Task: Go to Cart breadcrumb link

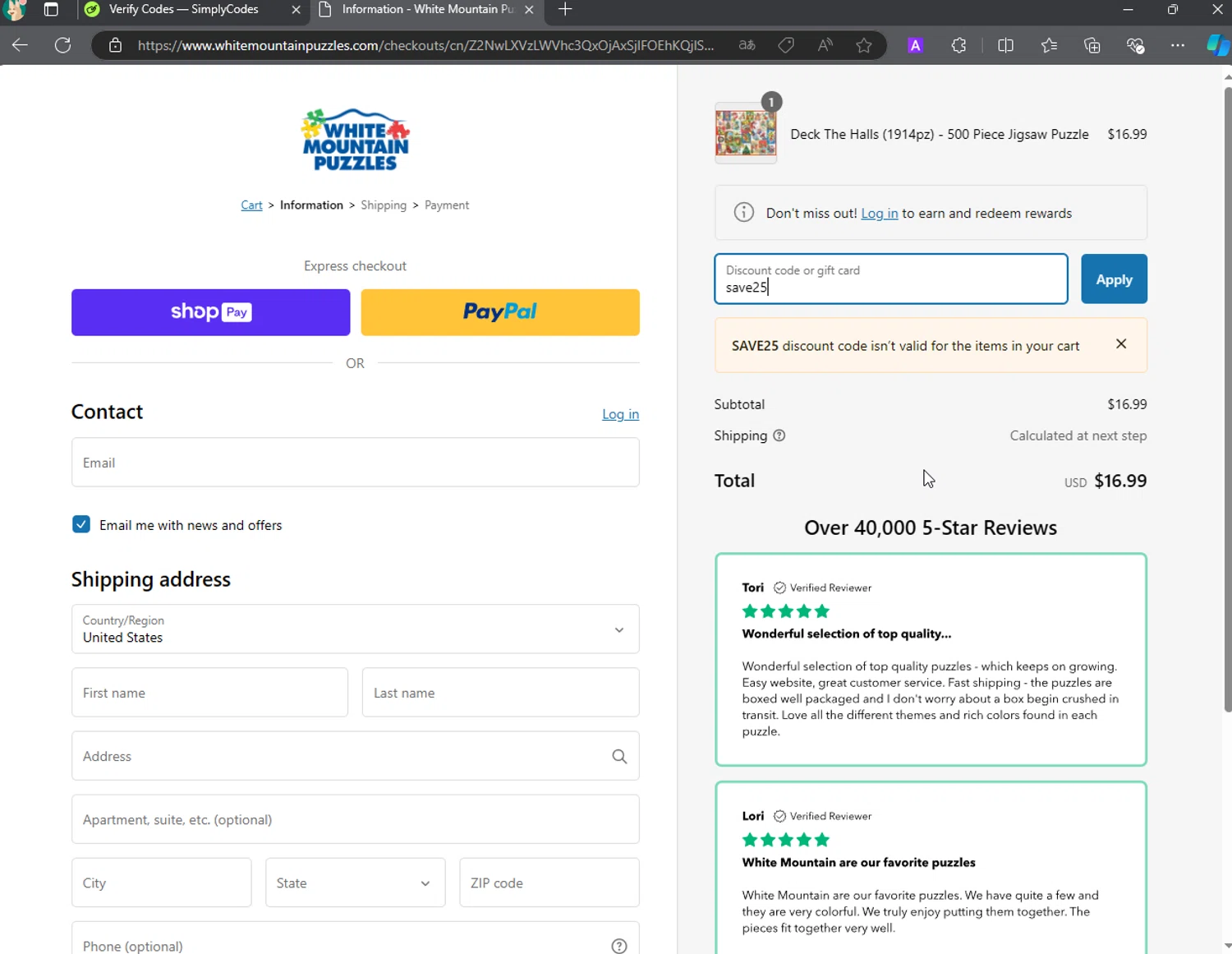Action: pos(251,205)
